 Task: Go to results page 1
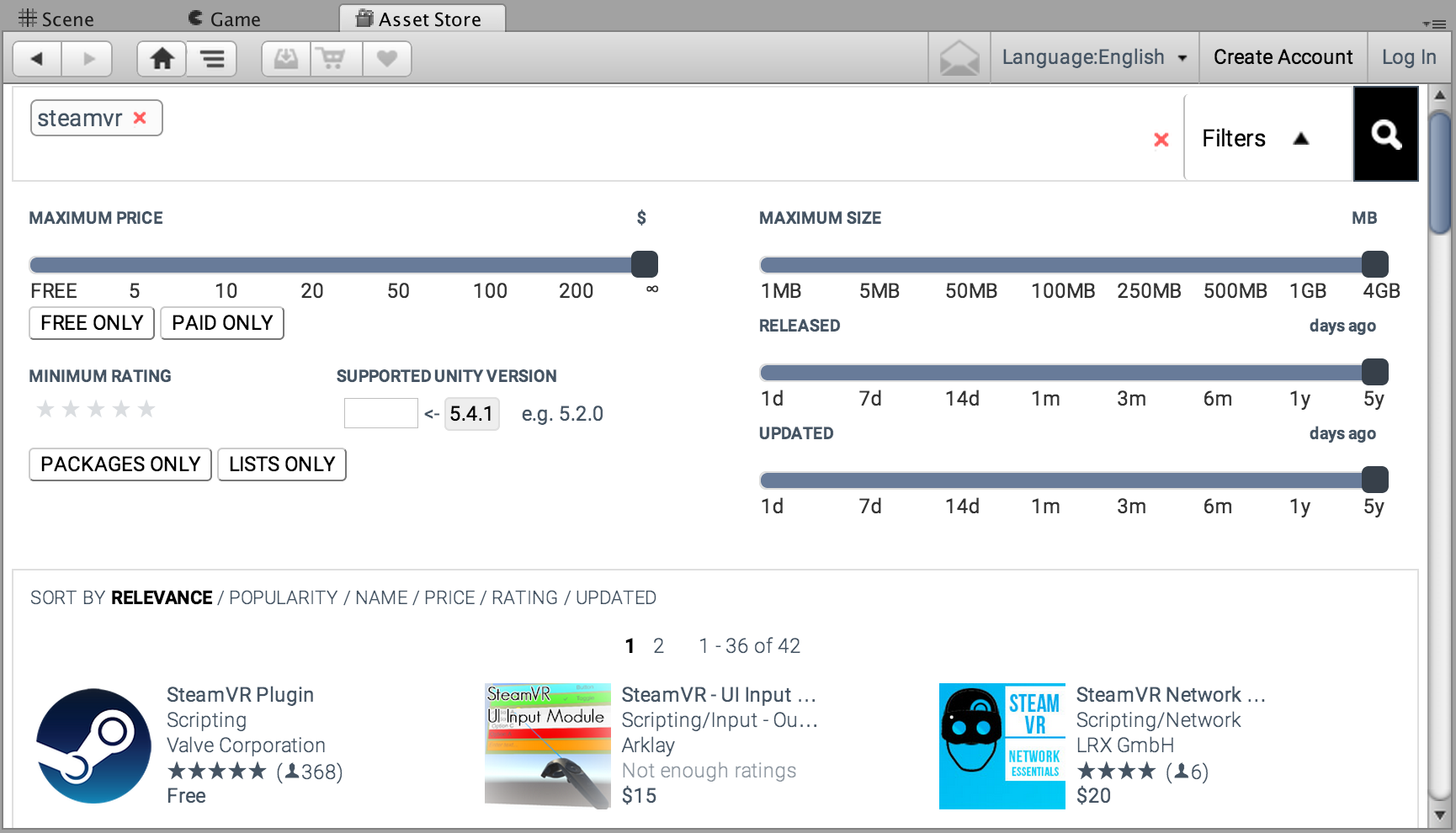click(630, 645)
